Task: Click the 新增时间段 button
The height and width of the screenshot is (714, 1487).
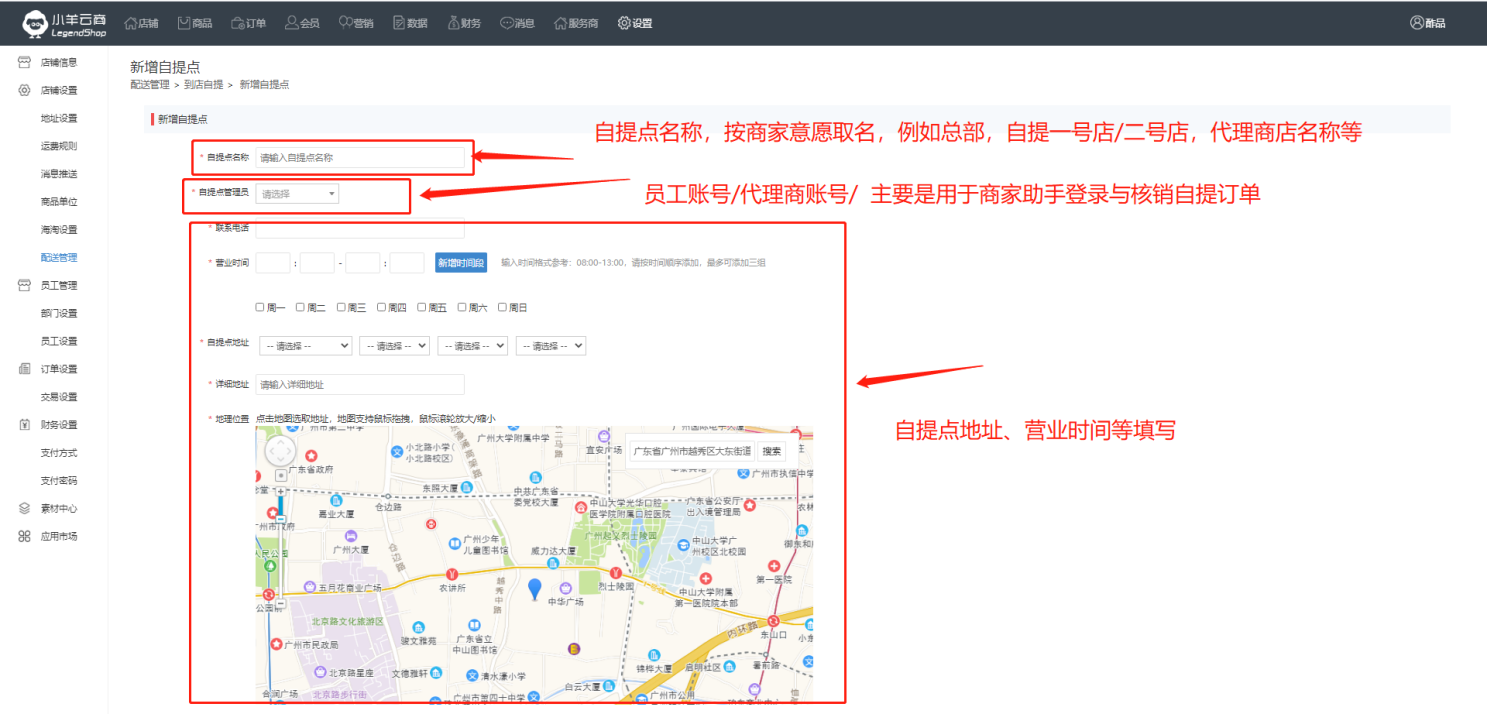Action: point(461,263)
